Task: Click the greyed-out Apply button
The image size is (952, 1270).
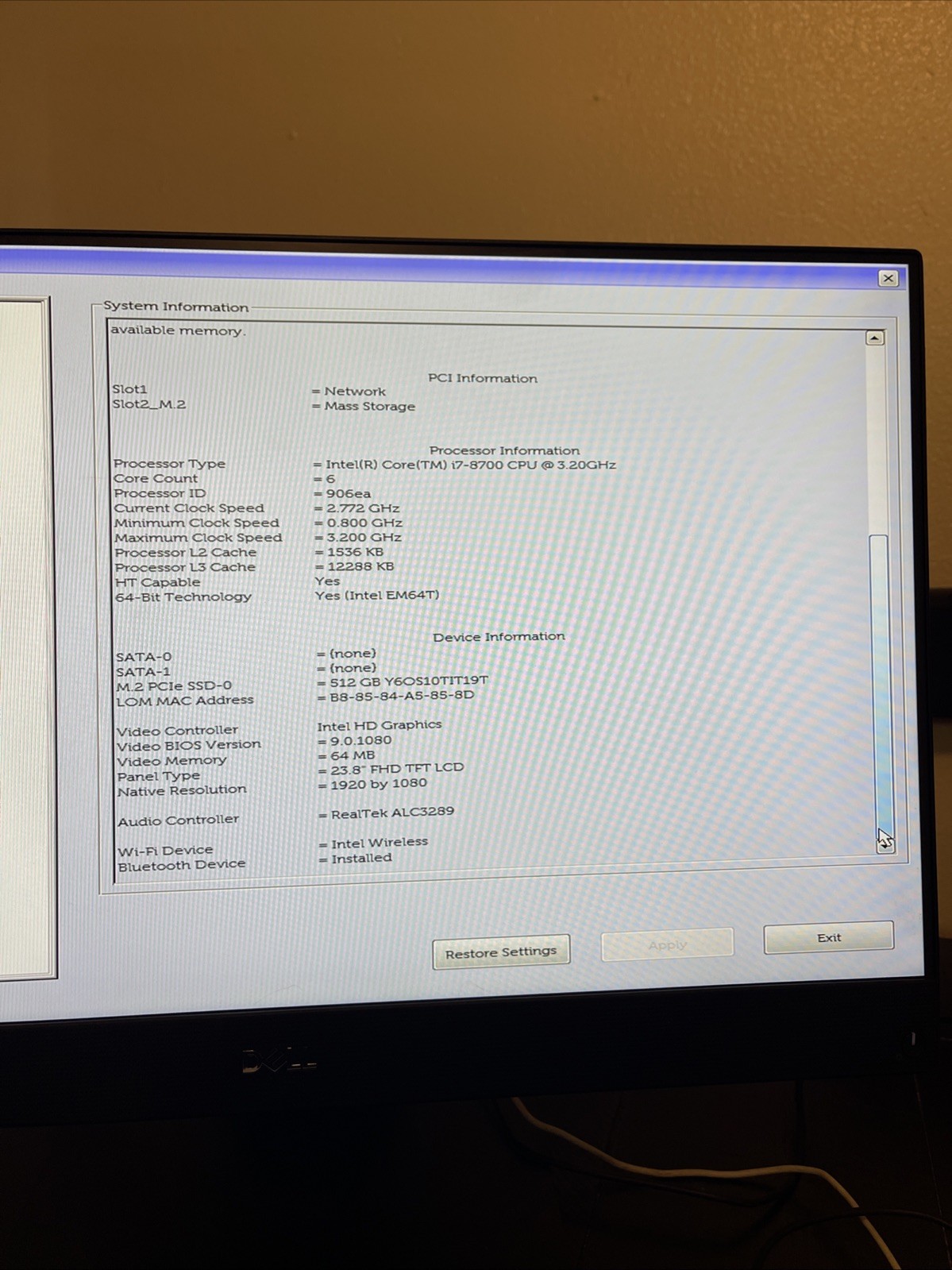Action: click(x=667, y=944)
